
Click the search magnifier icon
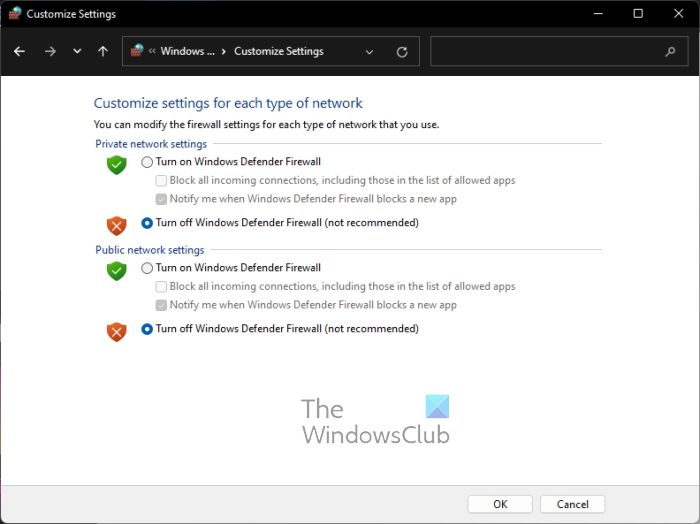click(x=670, y=52)
